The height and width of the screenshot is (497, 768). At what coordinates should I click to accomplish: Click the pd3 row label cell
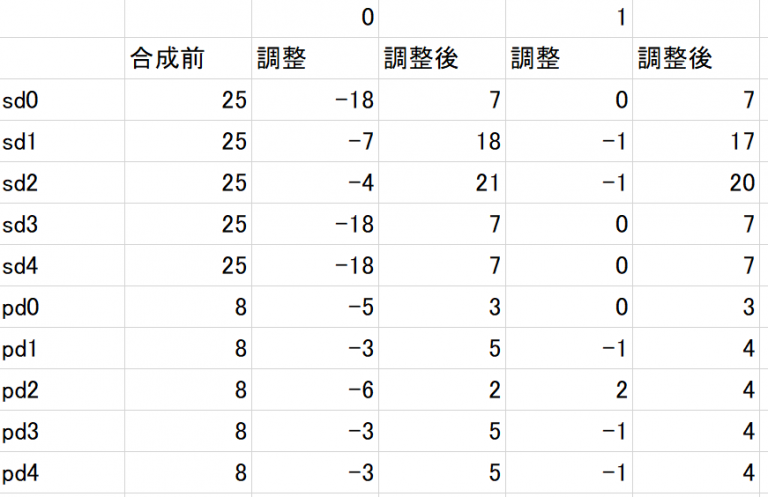tap(62, 432)
